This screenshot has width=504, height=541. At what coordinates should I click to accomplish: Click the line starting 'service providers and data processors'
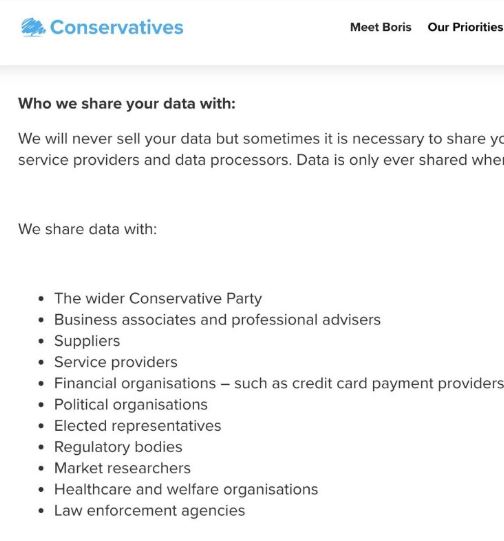click(261, 160)
